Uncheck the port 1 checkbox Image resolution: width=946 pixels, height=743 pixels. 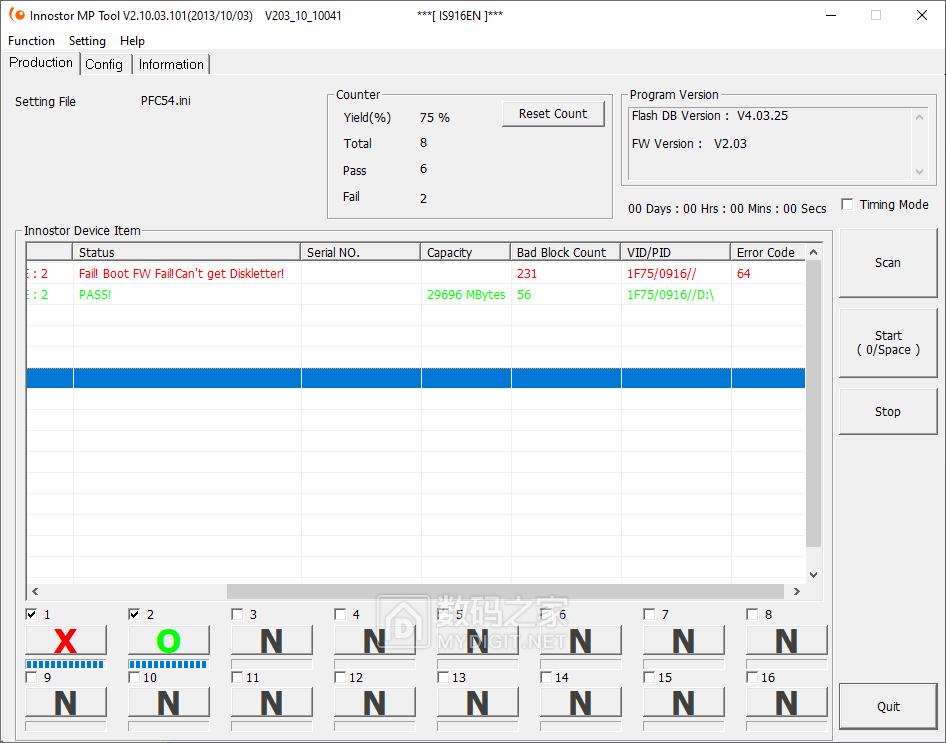click(31, 614)
